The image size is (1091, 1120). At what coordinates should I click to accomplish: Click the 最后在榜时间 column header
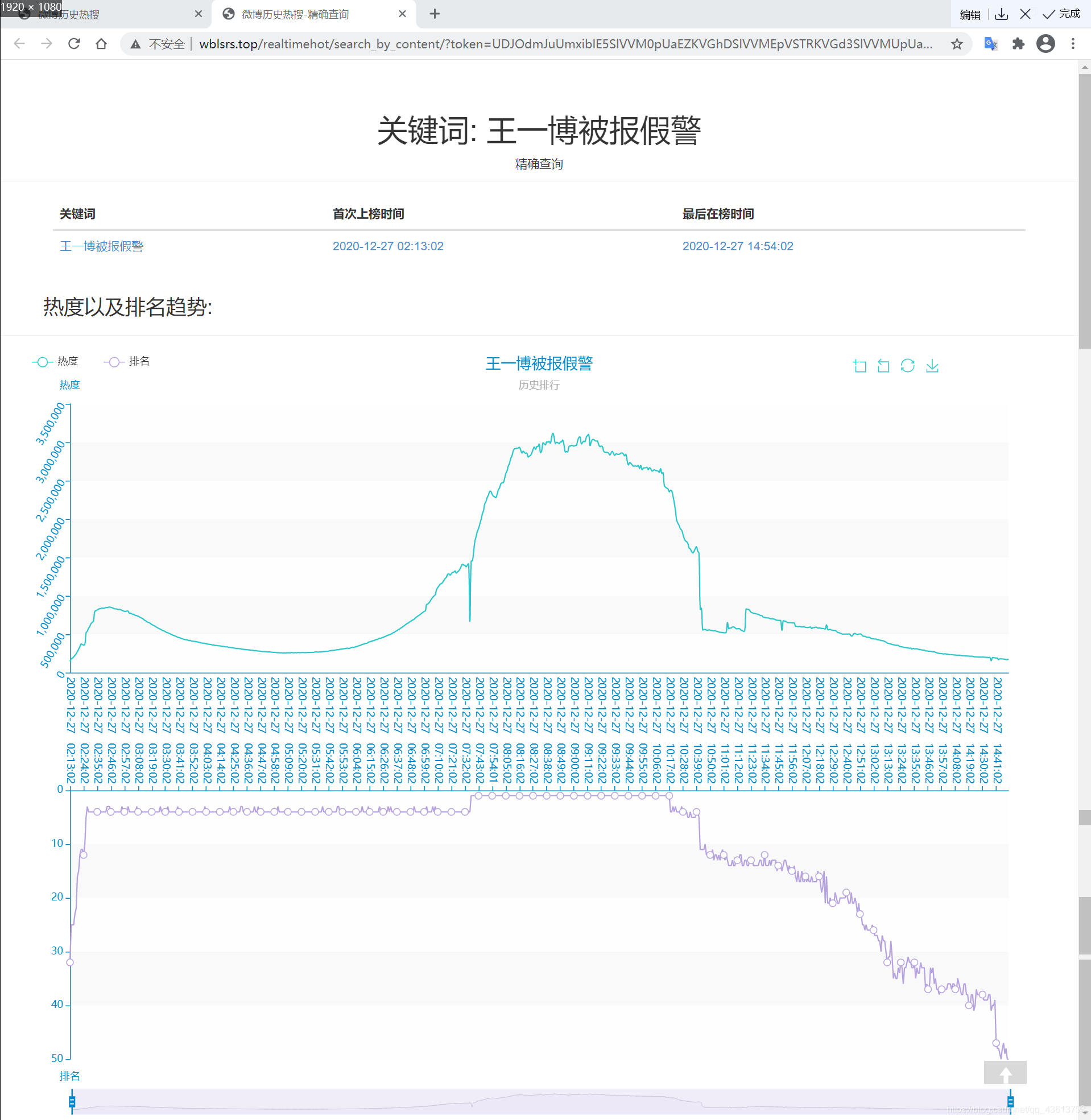(x=718, y=214)
